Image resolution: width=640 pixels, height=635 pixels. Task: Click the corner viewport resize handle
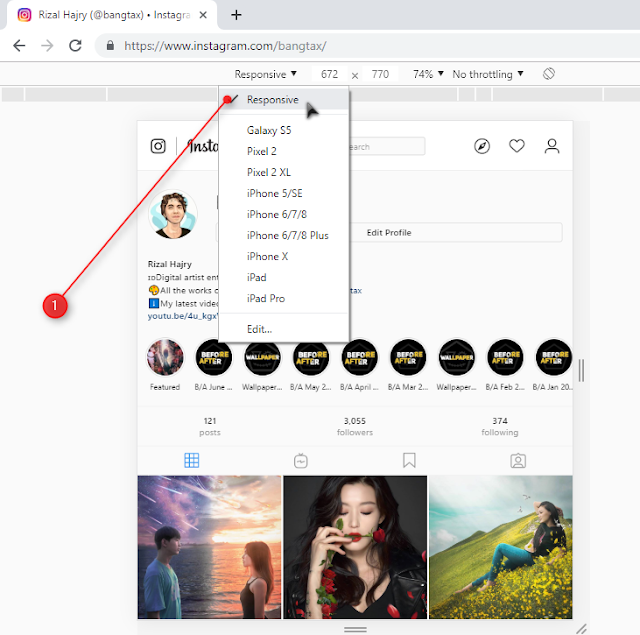(x=581, y=629)
